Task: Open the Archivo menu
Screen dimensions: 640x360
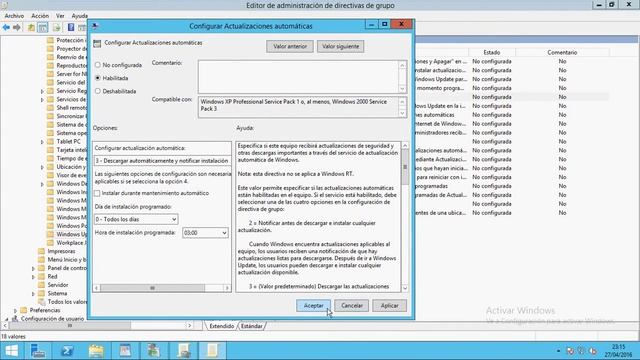Action: pyautogui.click(x=14, y=16)
